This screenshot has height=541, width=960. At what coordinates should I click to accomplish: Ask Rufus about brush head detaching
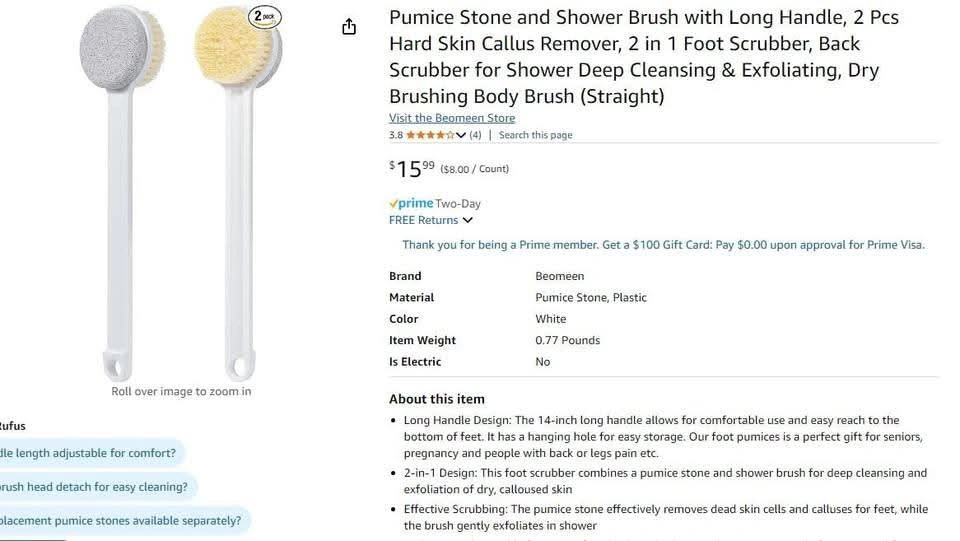[94, 487]
